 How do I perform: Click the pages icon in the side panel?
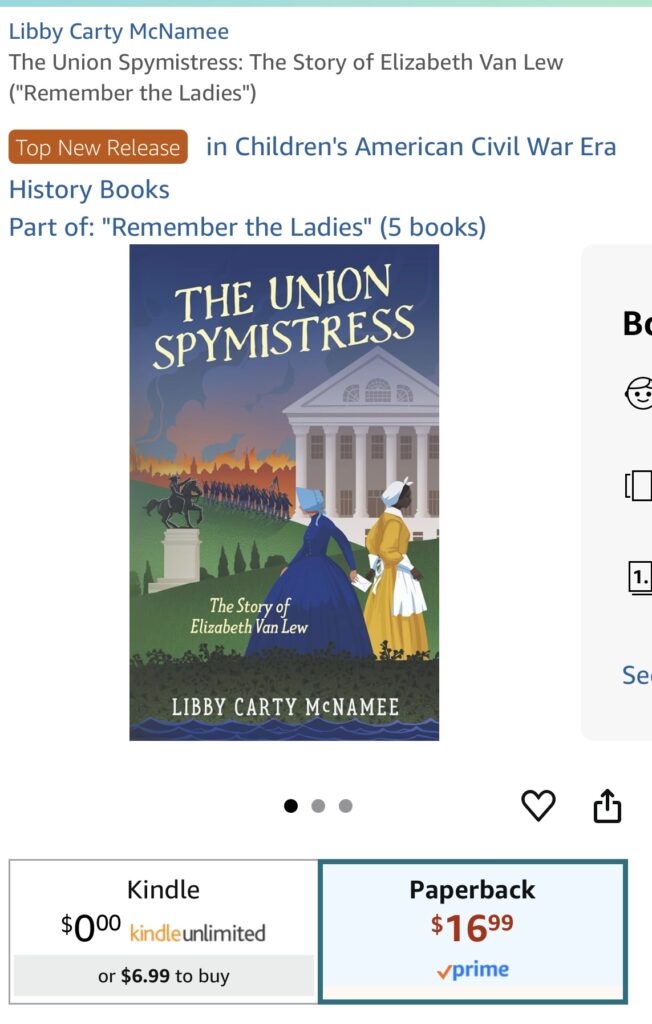coord(638,485)
